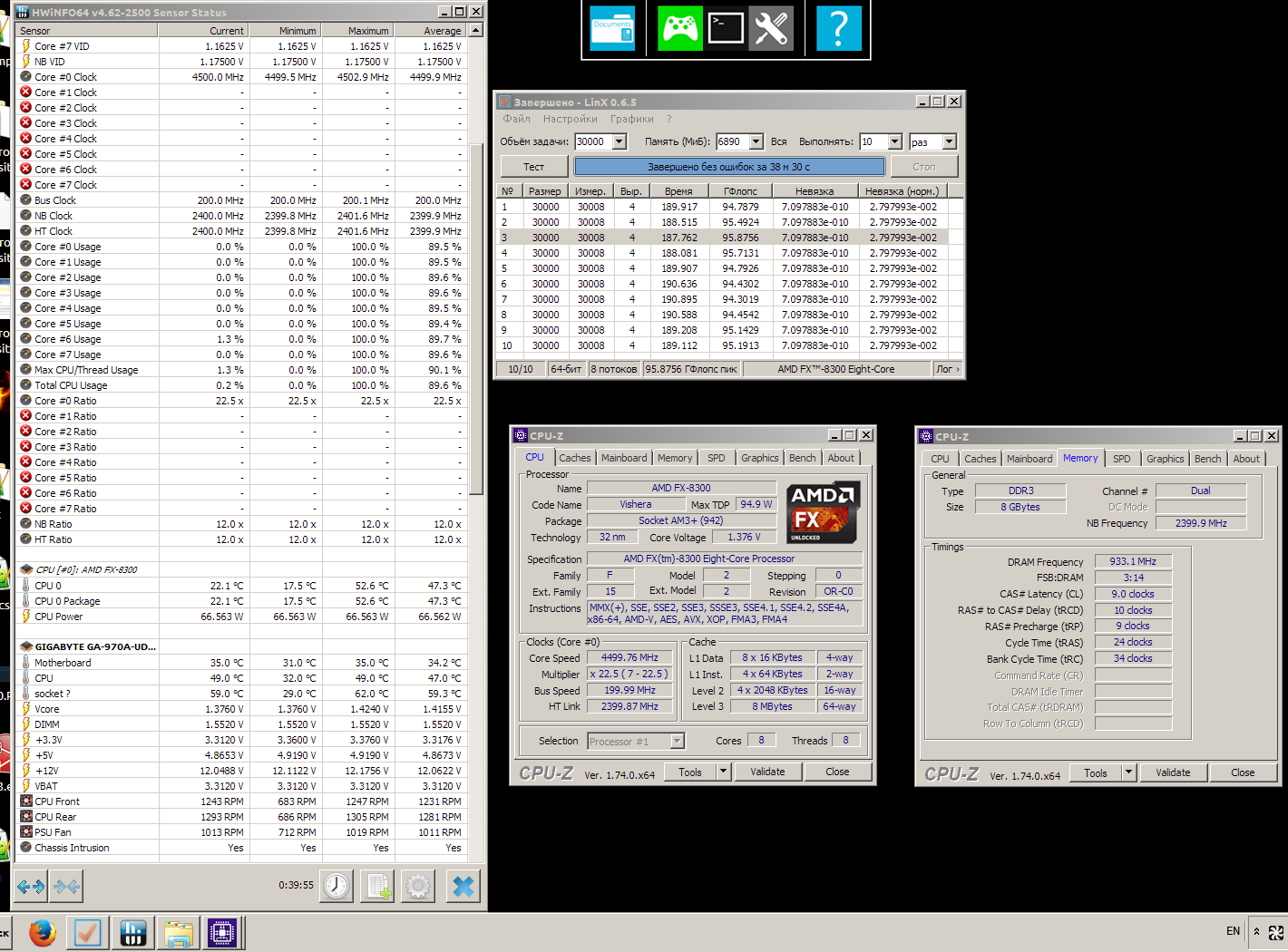Close sensors using HWiNFO blue X icon

click(x=463, y=886)
